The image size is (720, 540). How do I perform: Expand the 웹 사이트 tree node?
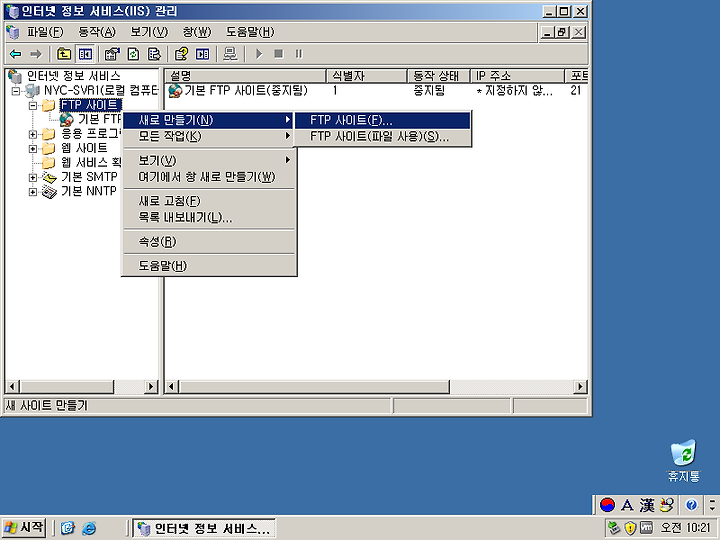[x=33, y=148]
